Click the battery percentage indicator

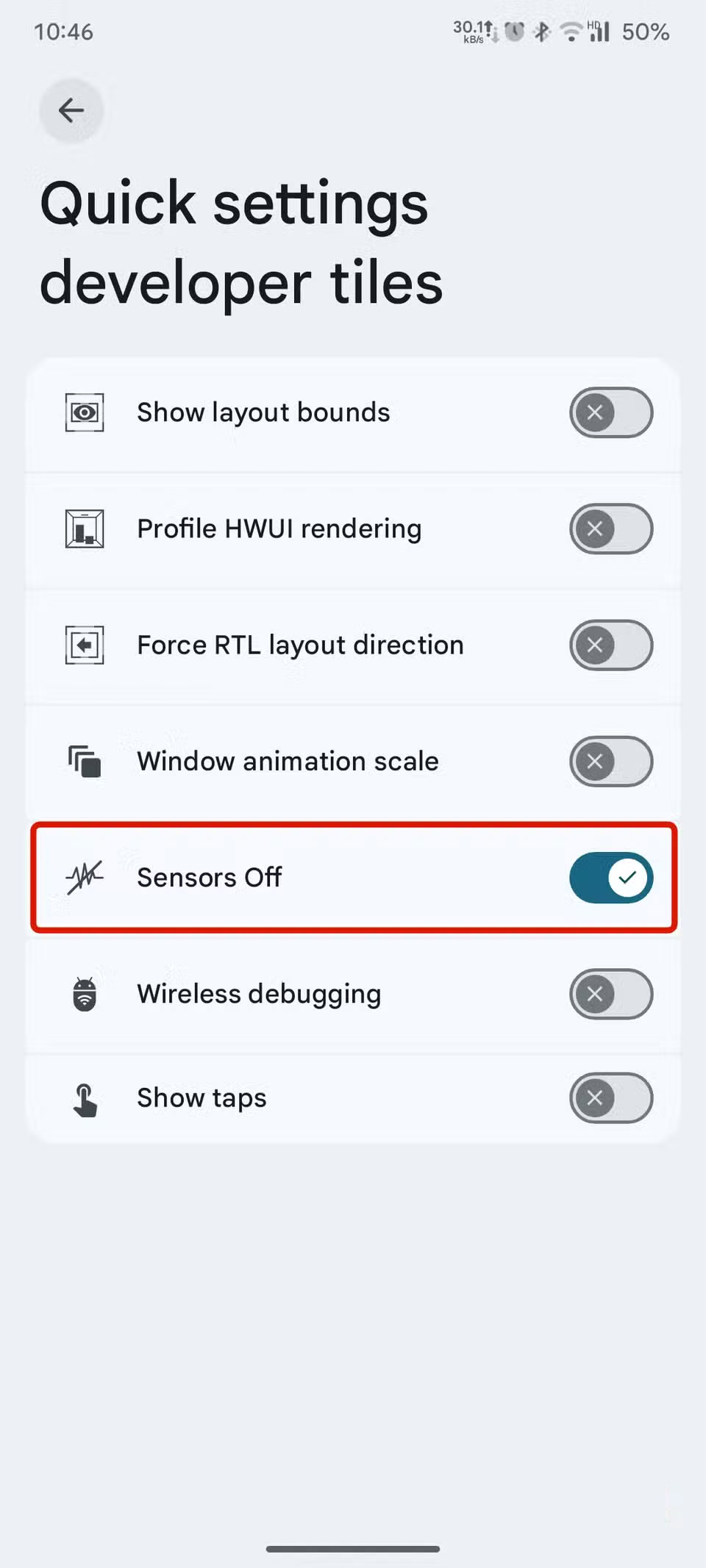(644, 31)
